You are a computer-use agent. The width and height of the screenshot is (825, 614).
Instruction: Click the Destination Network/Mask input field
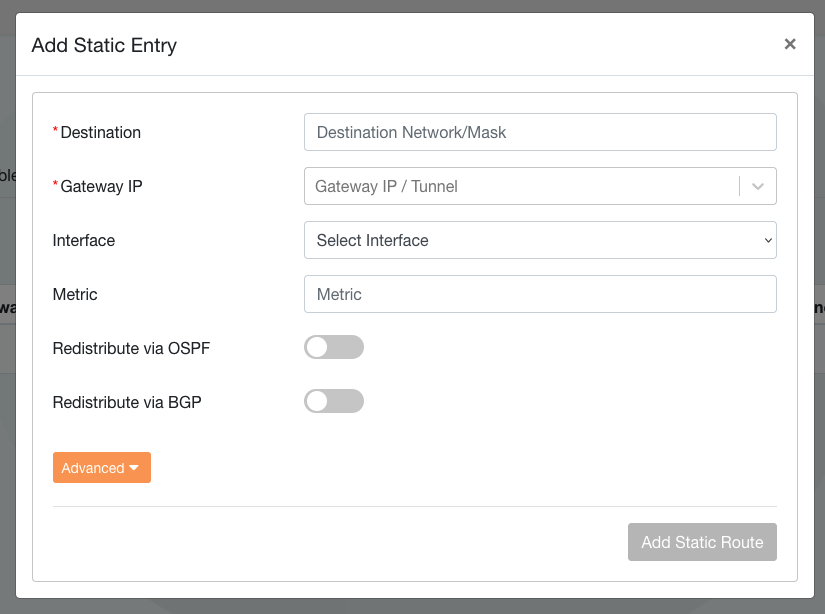coord(540,132)
